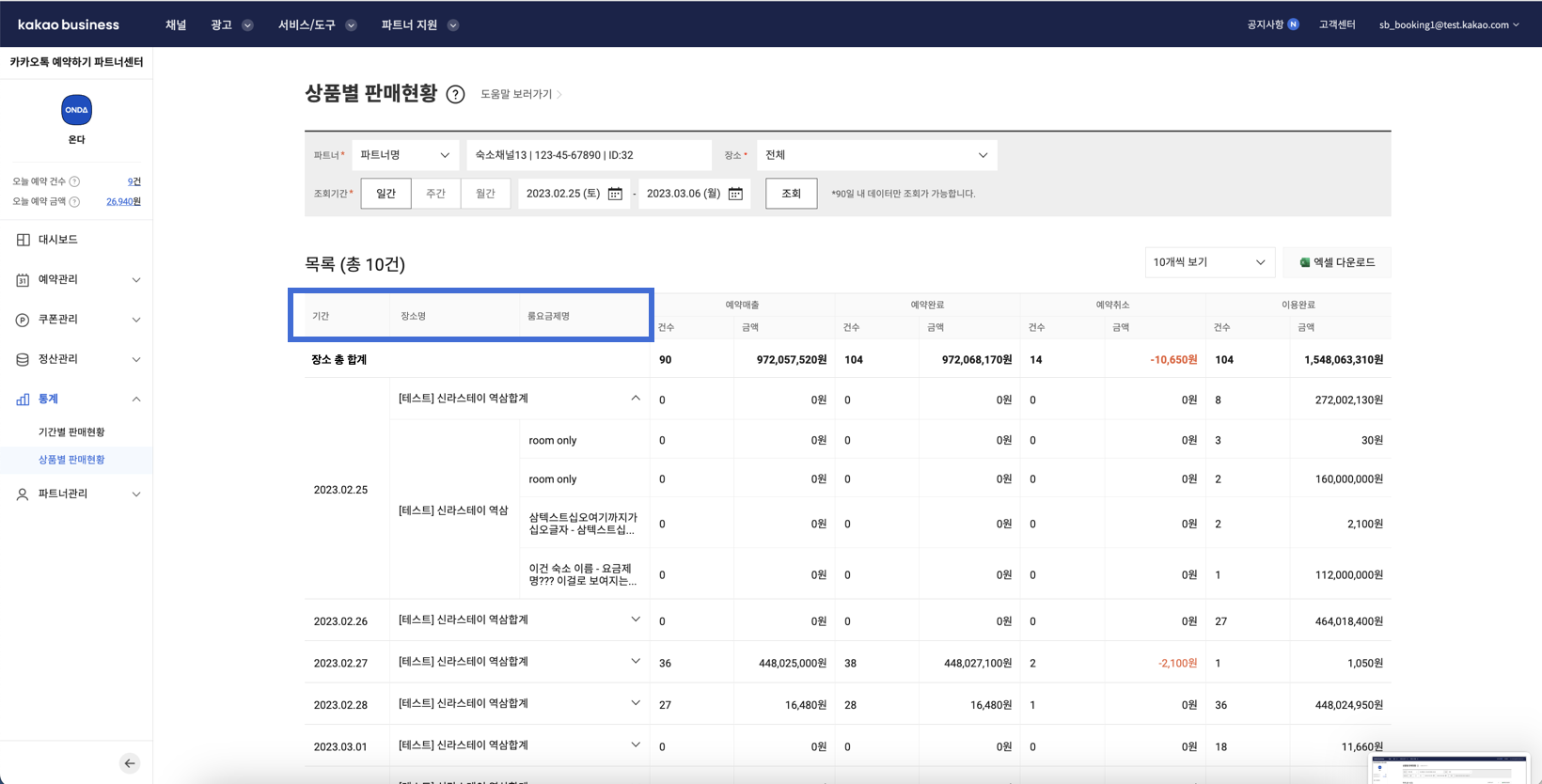
Task: Click the sidebar collapse arrow icon
Action: pyautogui.click(x=130, y=763)
